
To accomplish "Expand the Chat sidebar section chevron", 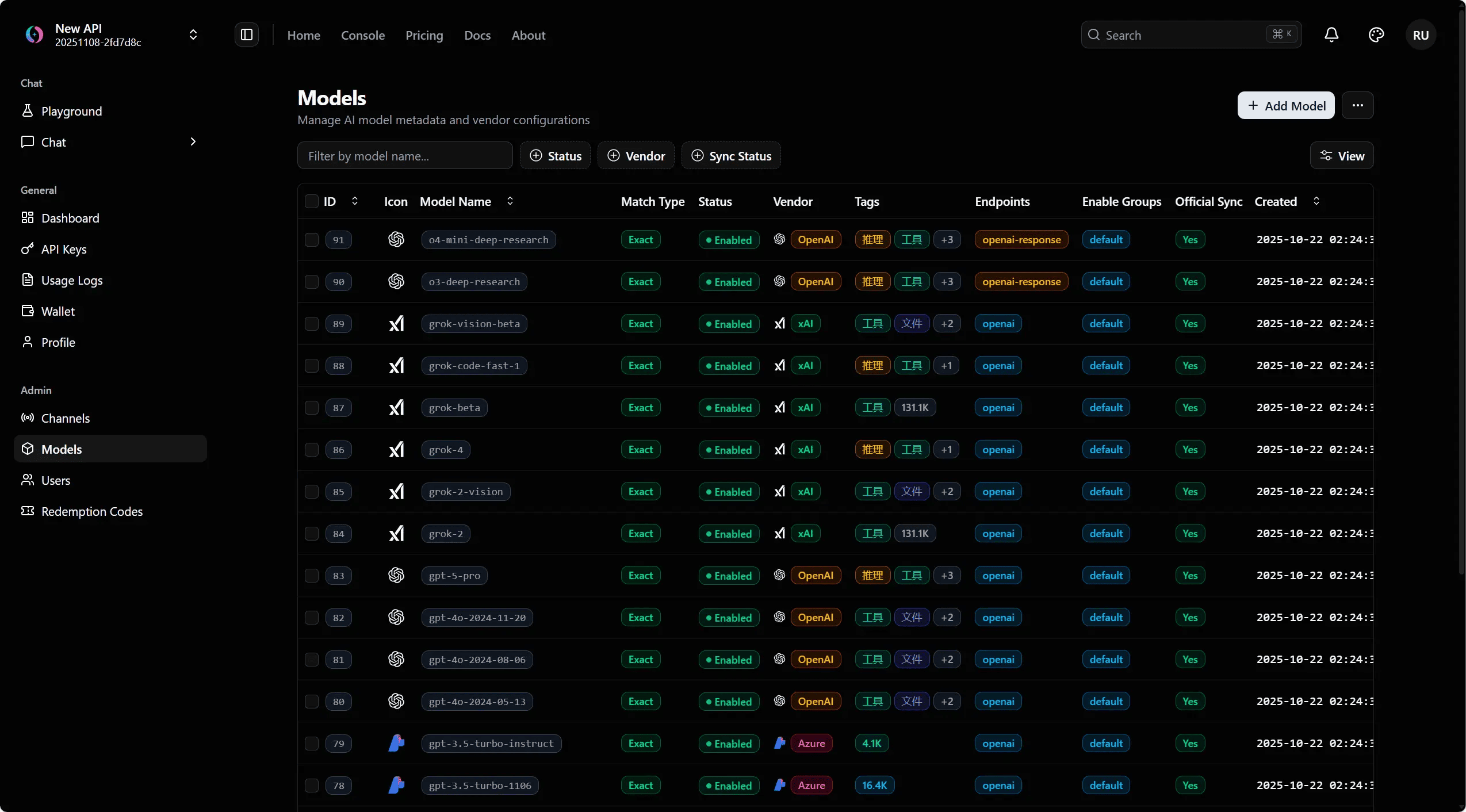I will 193,142.
